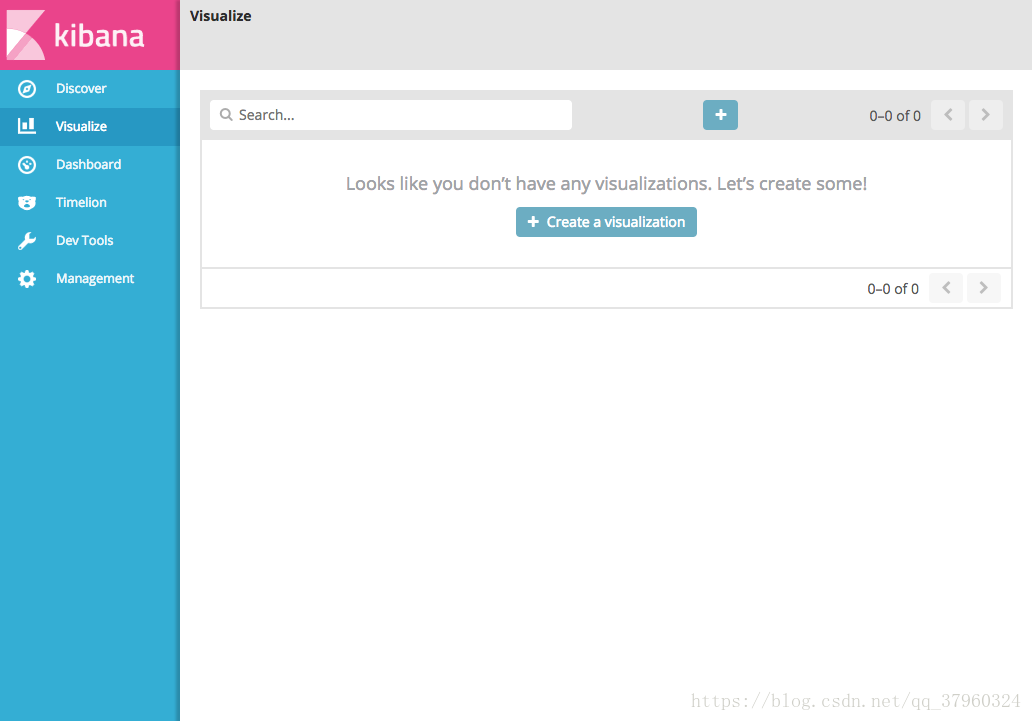The image size is (1032, 721).
Task: Navigate to Dashboard
Action: point(90,165)
